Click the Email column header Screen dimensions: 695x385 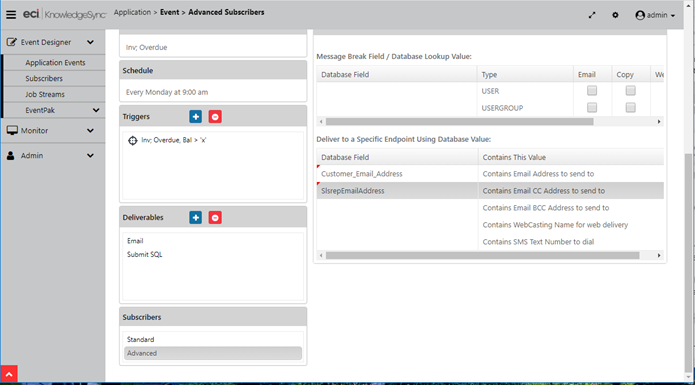point(592,74)
